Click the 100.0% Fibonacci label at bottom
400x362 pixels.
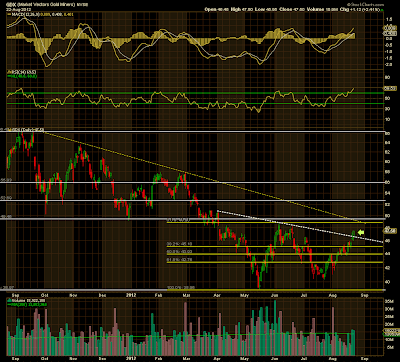tap(177, 287)
